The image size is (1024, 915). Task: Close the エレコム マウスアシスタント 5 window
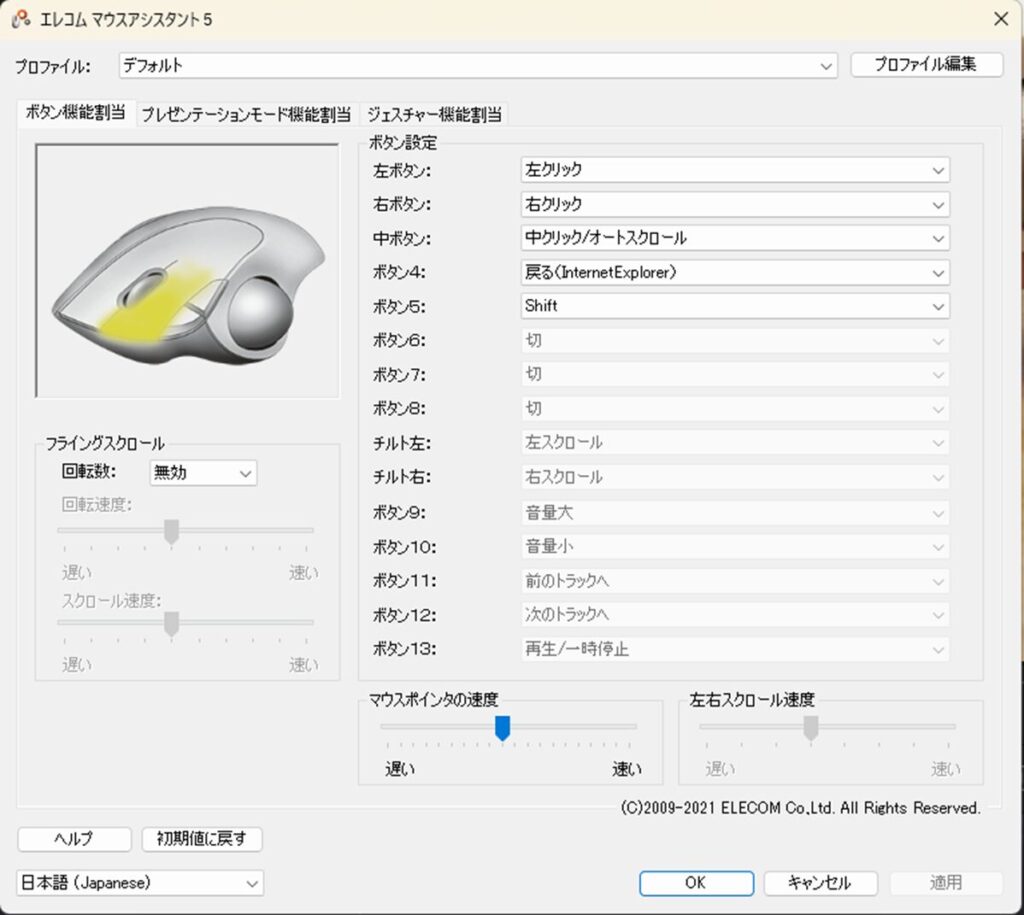(x=1001, y=19)
